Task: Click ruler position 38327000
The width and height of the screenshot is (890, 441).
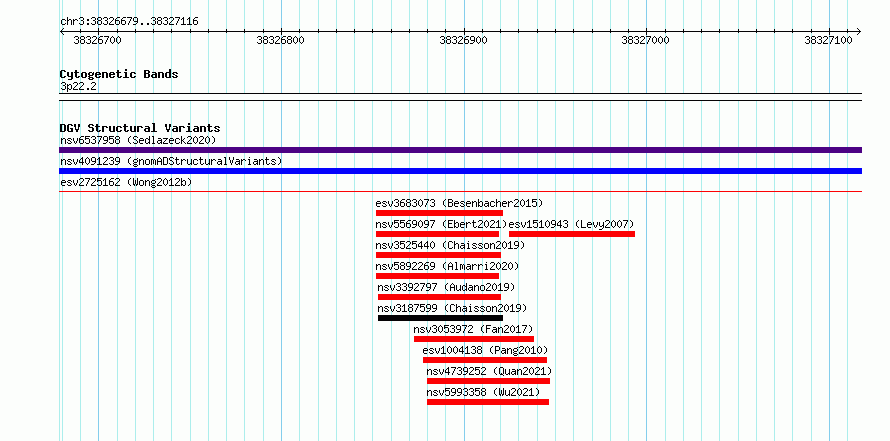Action: point(645,40)
